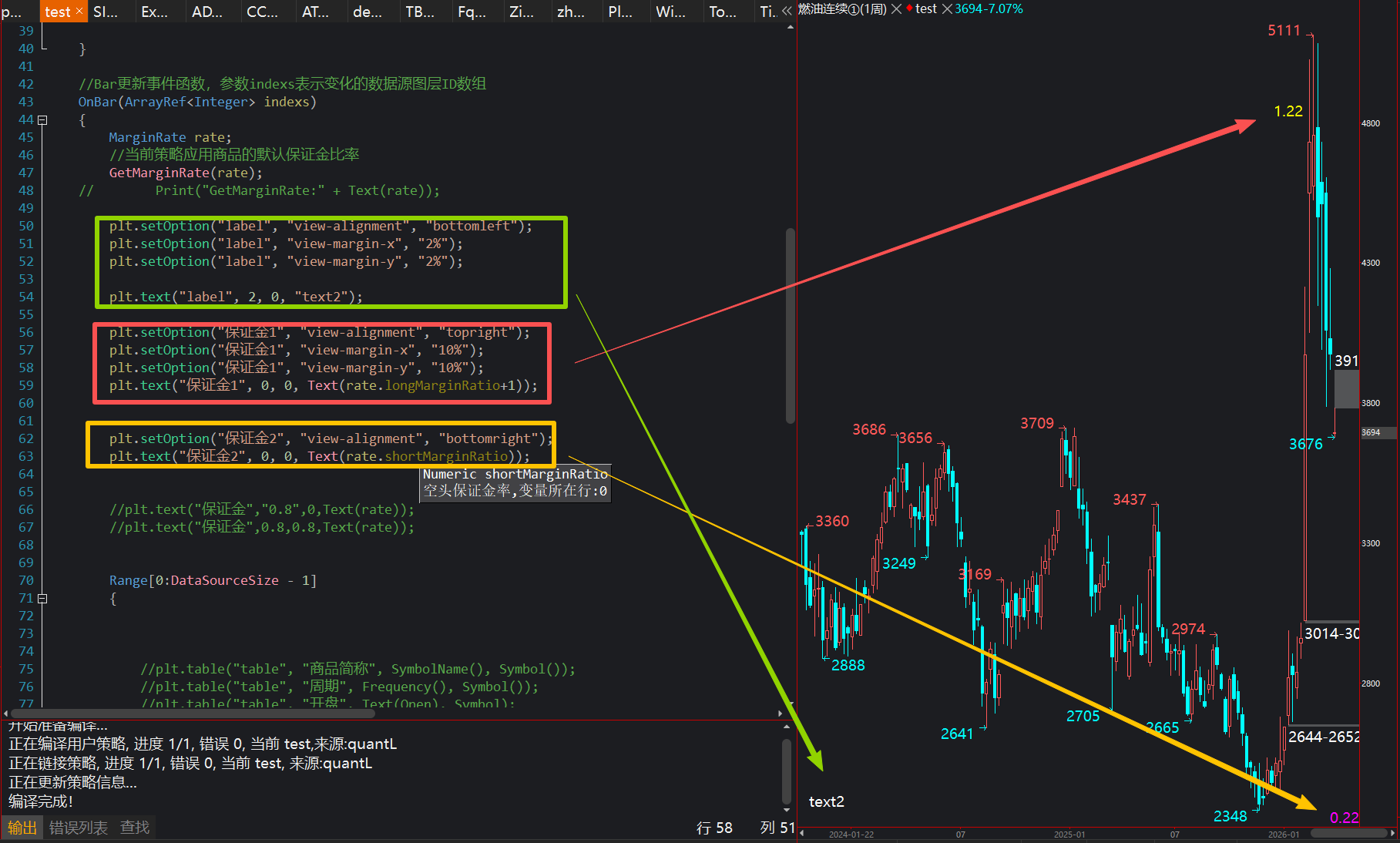1400x843 pixels.
Task: Collapse the Range block at line 71
Action: (43, 599)
